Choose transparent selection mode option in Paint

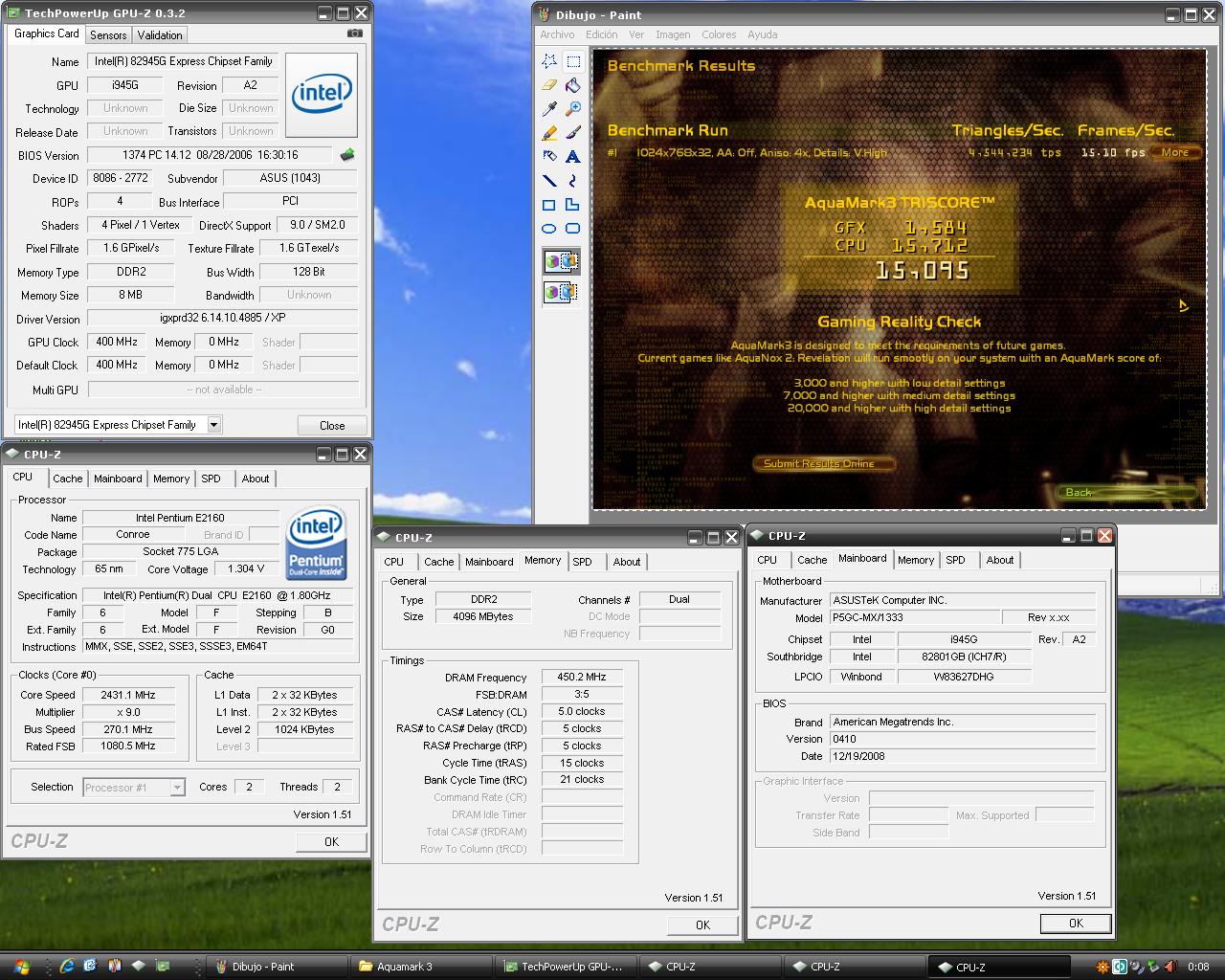[561, 292]
